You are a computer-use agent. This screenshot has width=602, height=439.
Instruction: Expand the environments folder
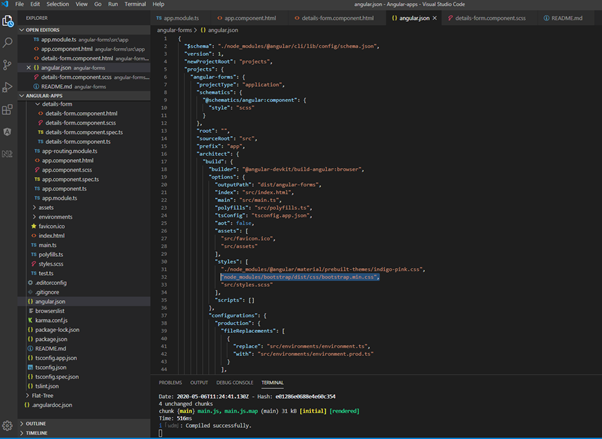[x=35, y=217]
